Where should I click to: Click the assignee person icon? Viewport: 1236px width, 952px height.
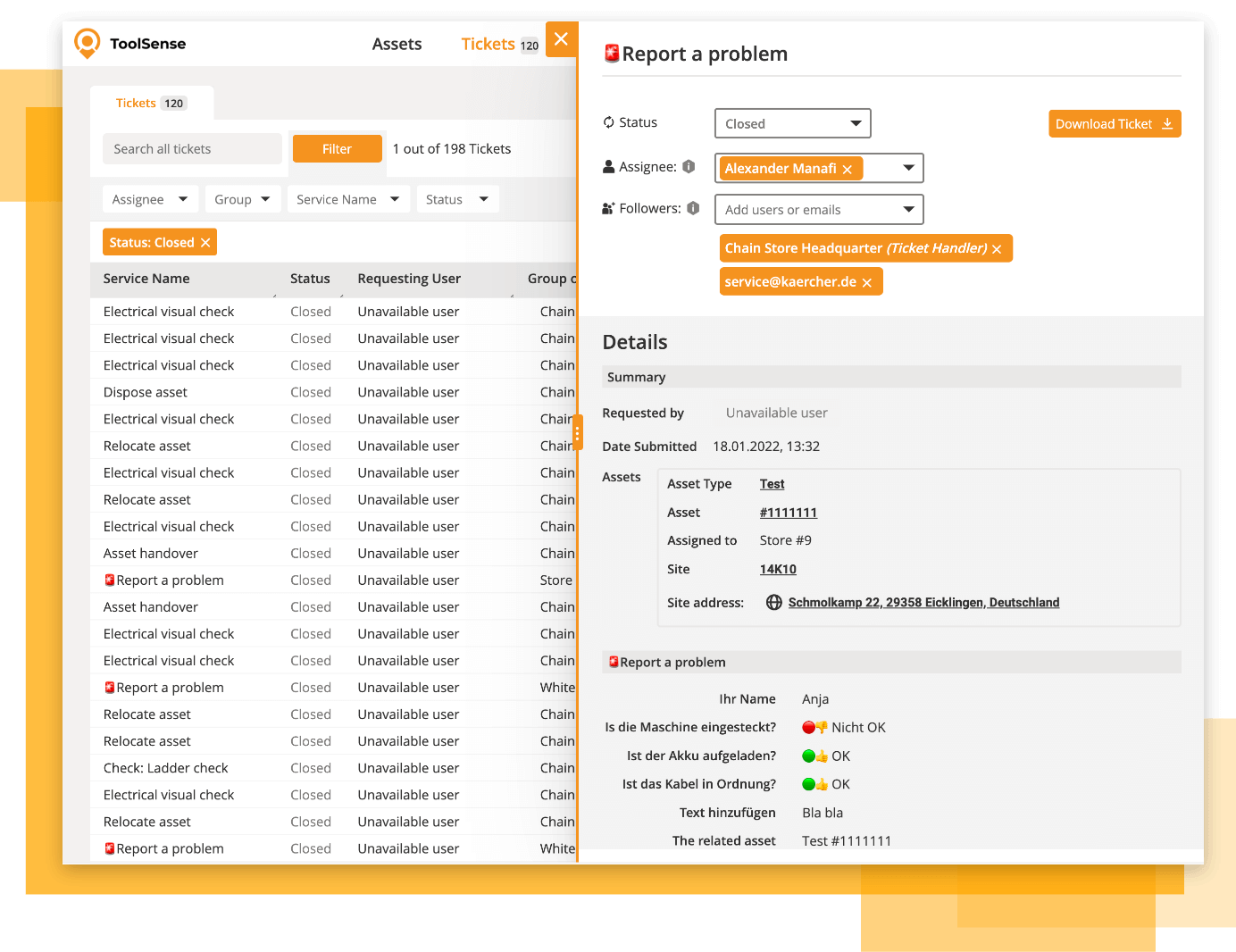point(608,166)
